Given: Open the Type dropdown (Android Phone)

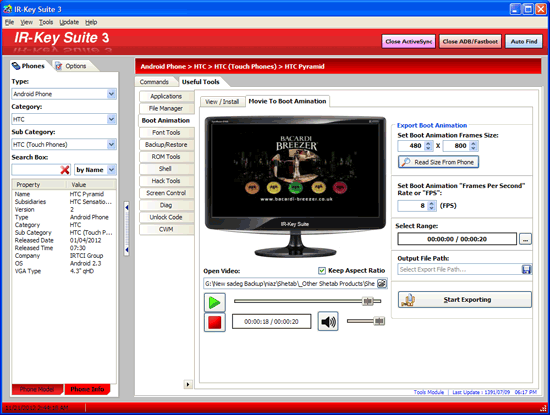Looking at the screenshot, I should tap(111, 94).
